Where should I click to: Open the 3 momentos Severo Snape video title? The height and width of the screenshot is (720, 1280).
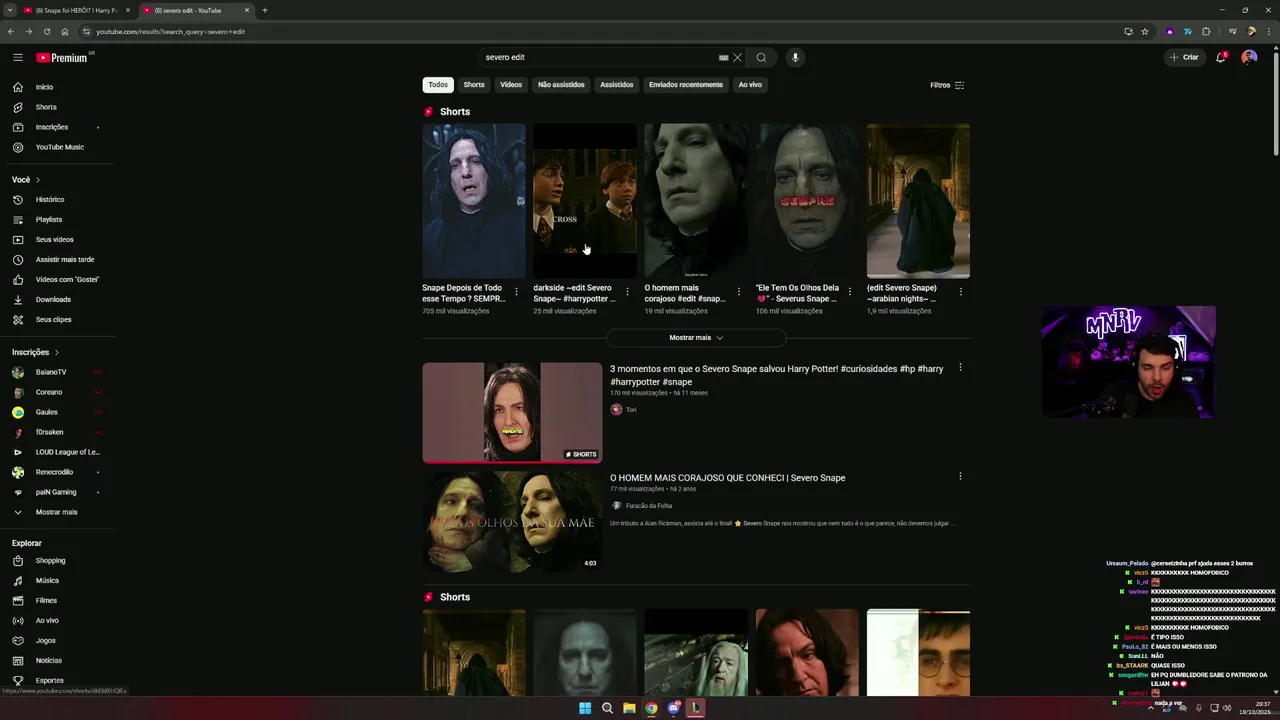[777, 375]
